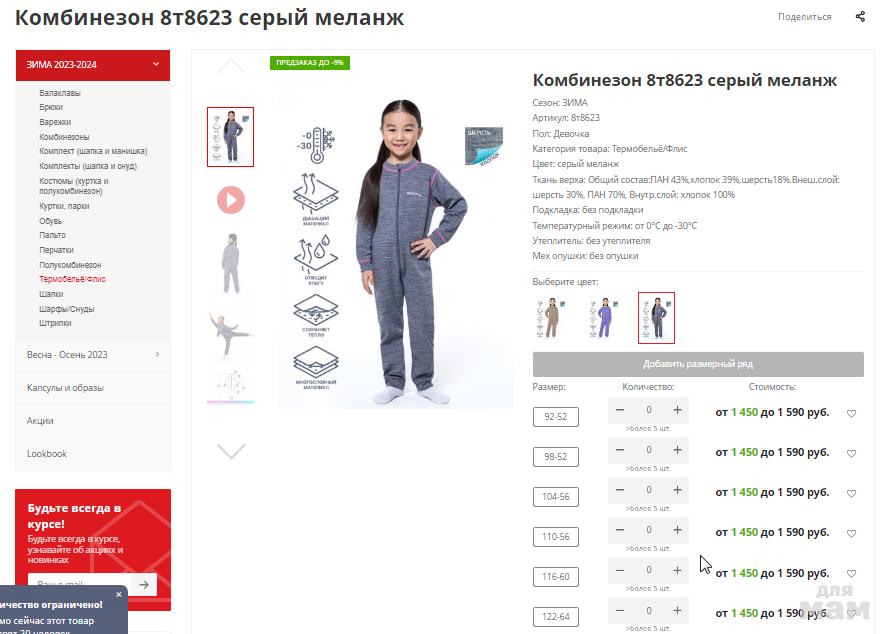Add size 92-52 to favorites heart
Image resolution: width=885 pixels, height=634 pixels.
[x=851, y=413]
